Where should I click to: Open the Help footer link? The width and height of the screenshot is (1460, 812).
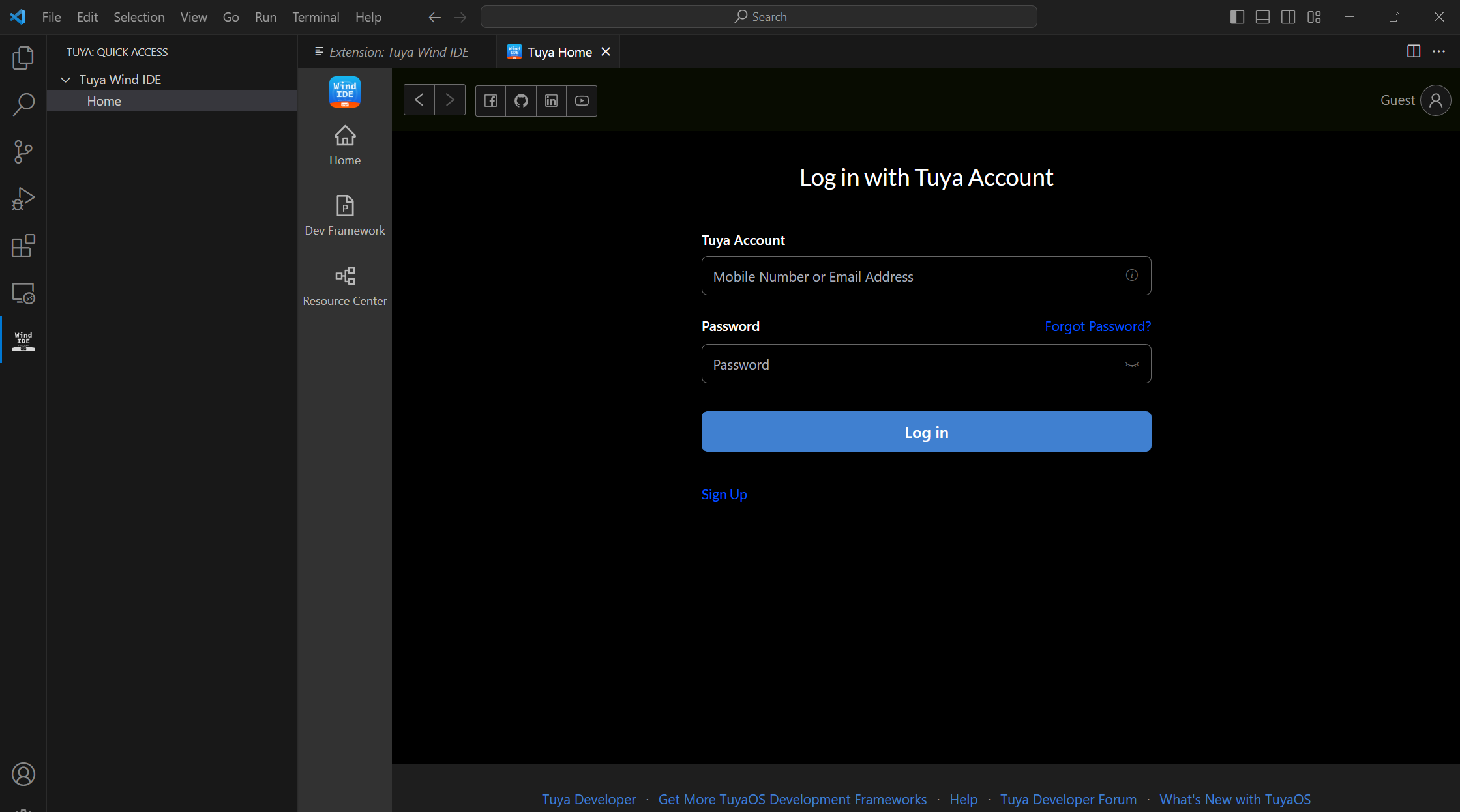pos(963,800)
